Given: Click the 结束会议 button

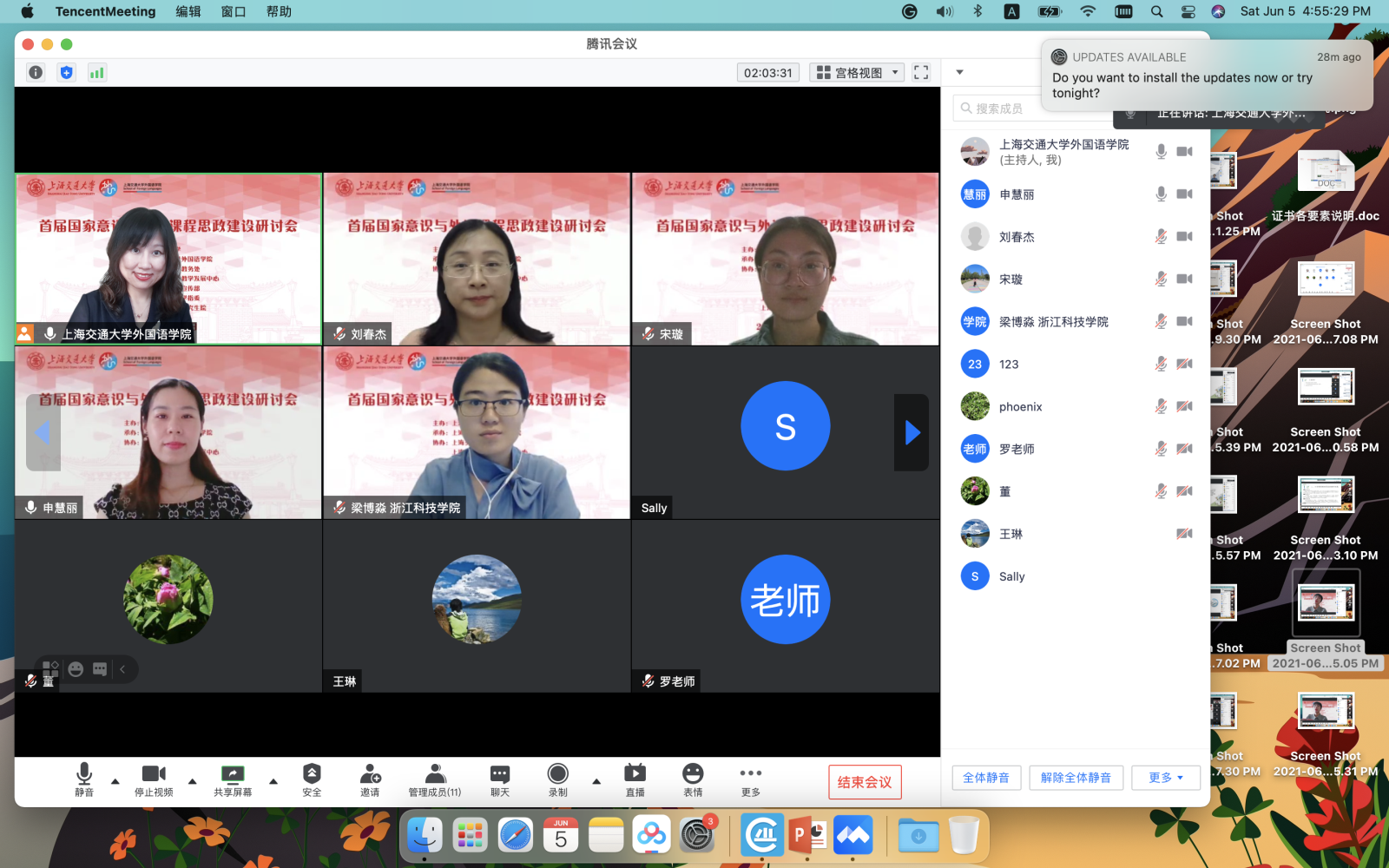Looking at the screenshot, I should pos(865,782).
